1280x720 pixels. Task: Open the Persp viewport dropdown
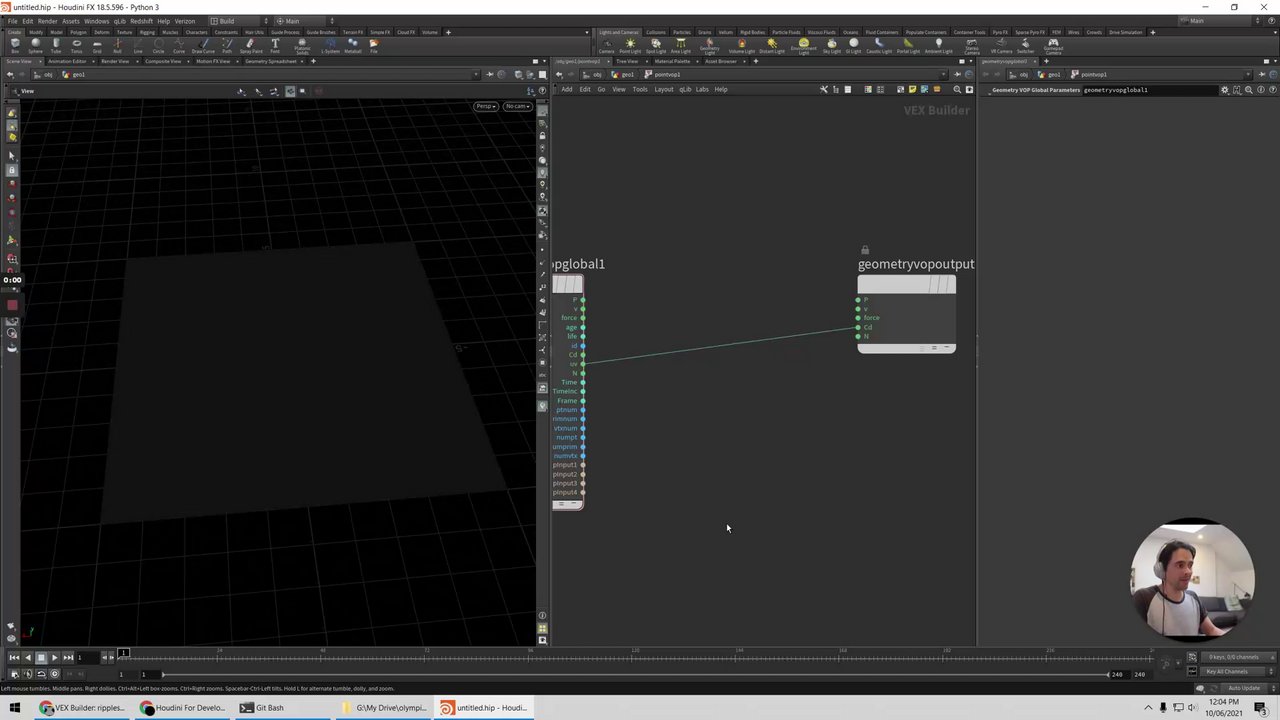tap(485, 106)
